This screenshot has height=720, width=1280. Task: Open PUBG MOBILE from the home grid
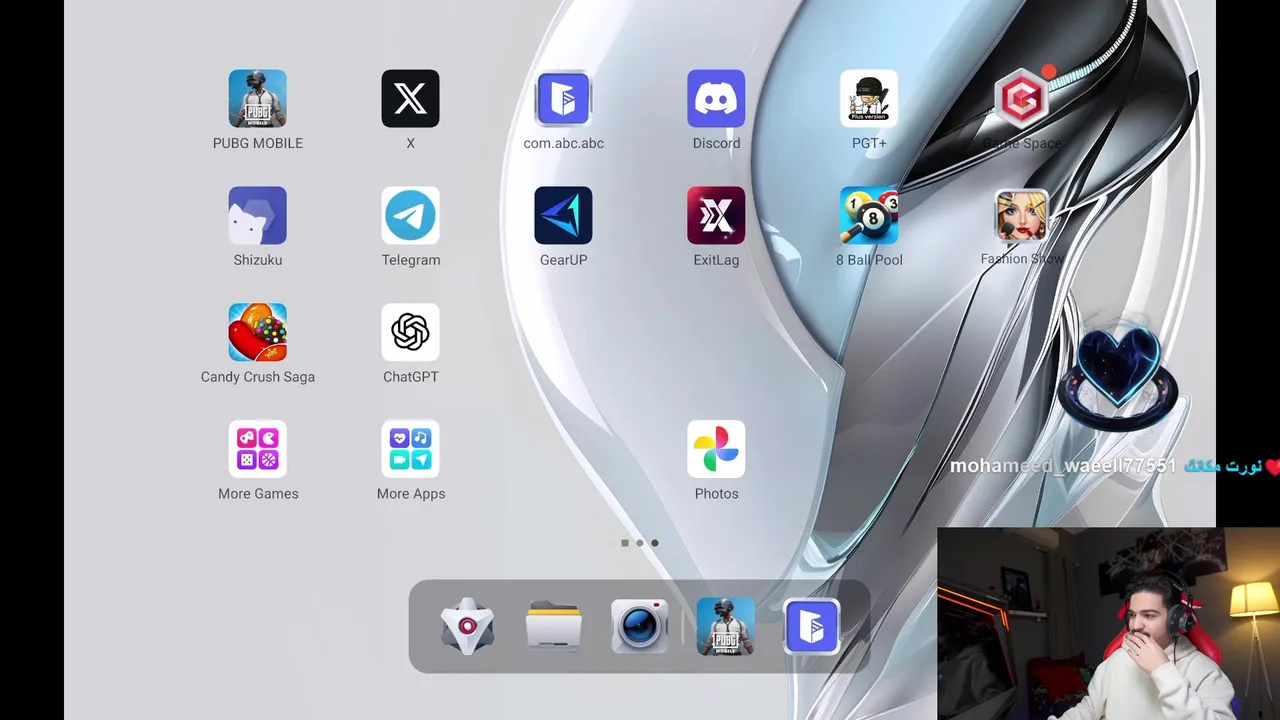pyautogui.click(x=257, y=98)
